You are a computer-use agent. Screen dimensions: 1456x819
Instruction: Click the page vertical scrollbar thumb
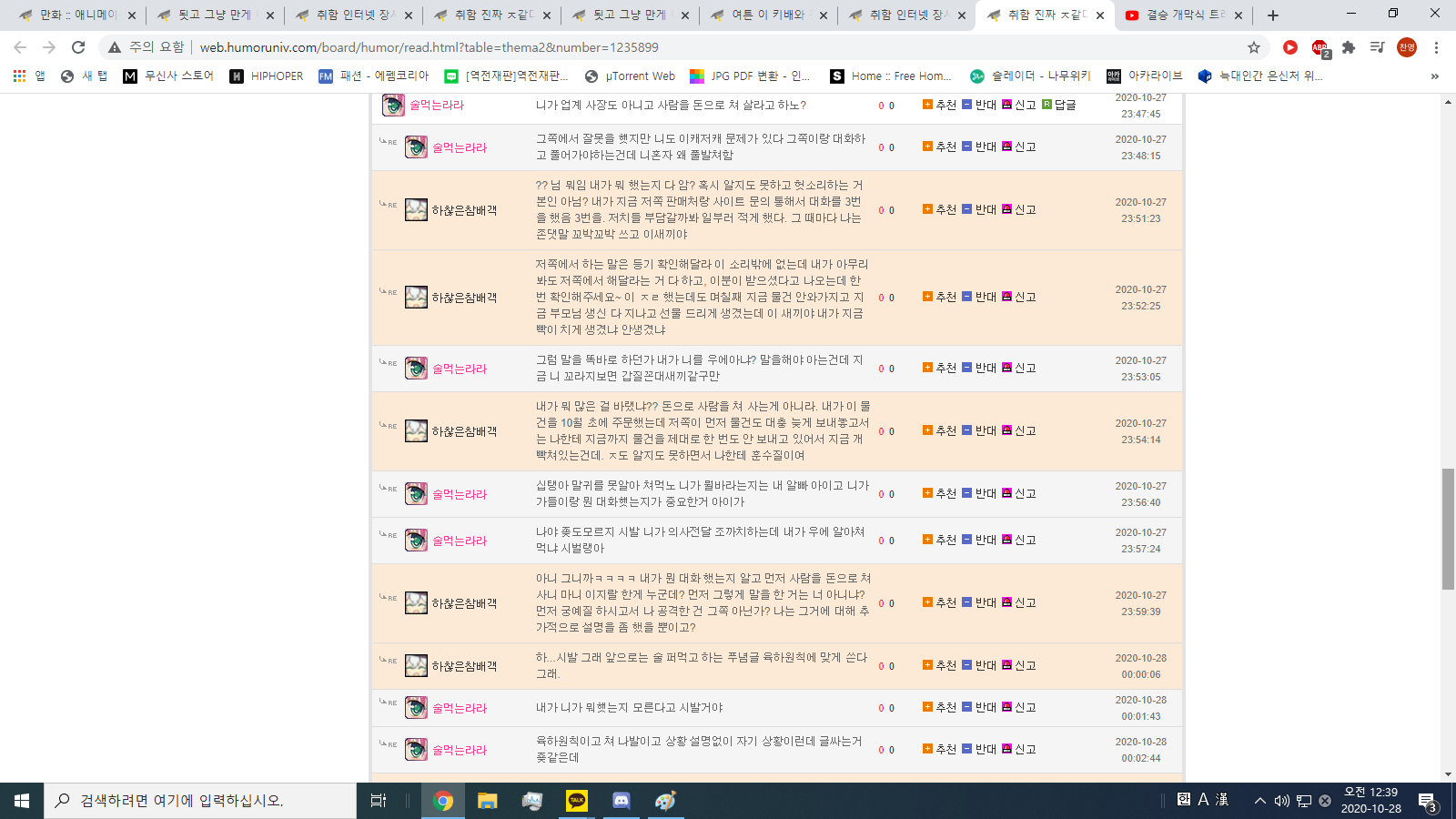[1448, 529]
